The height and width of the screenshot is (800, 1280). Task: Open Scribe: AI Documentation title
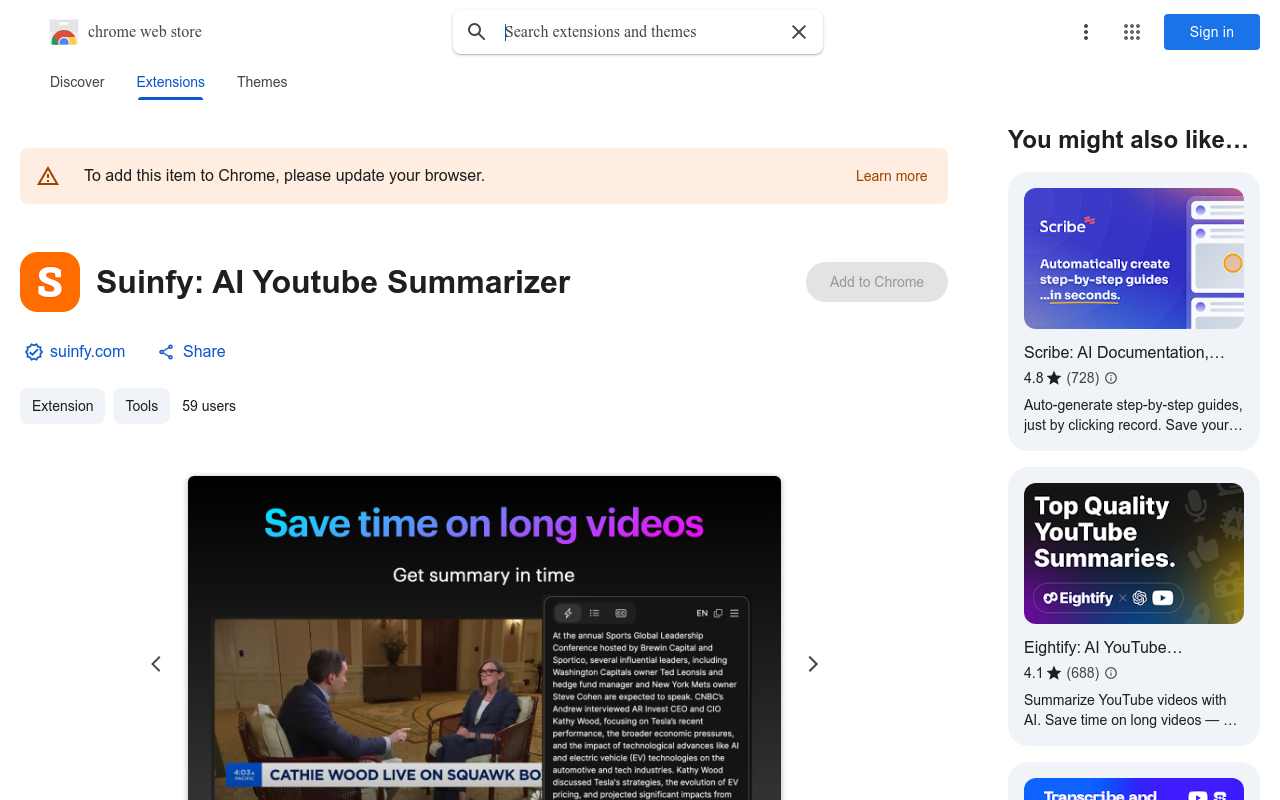click(x=1124, y=352)
